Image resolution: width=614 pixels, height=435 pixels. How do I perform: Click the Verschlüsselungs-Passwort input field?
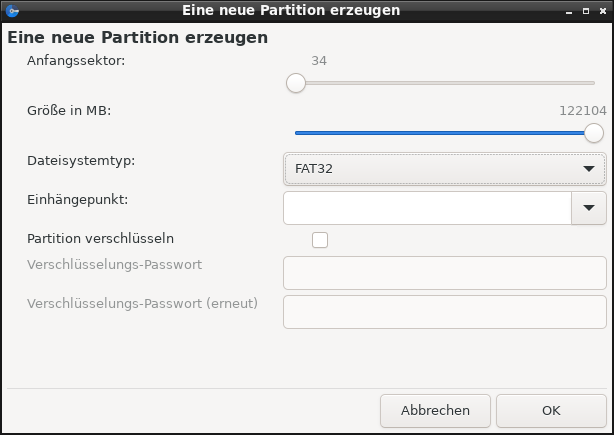tap(445, 273)
